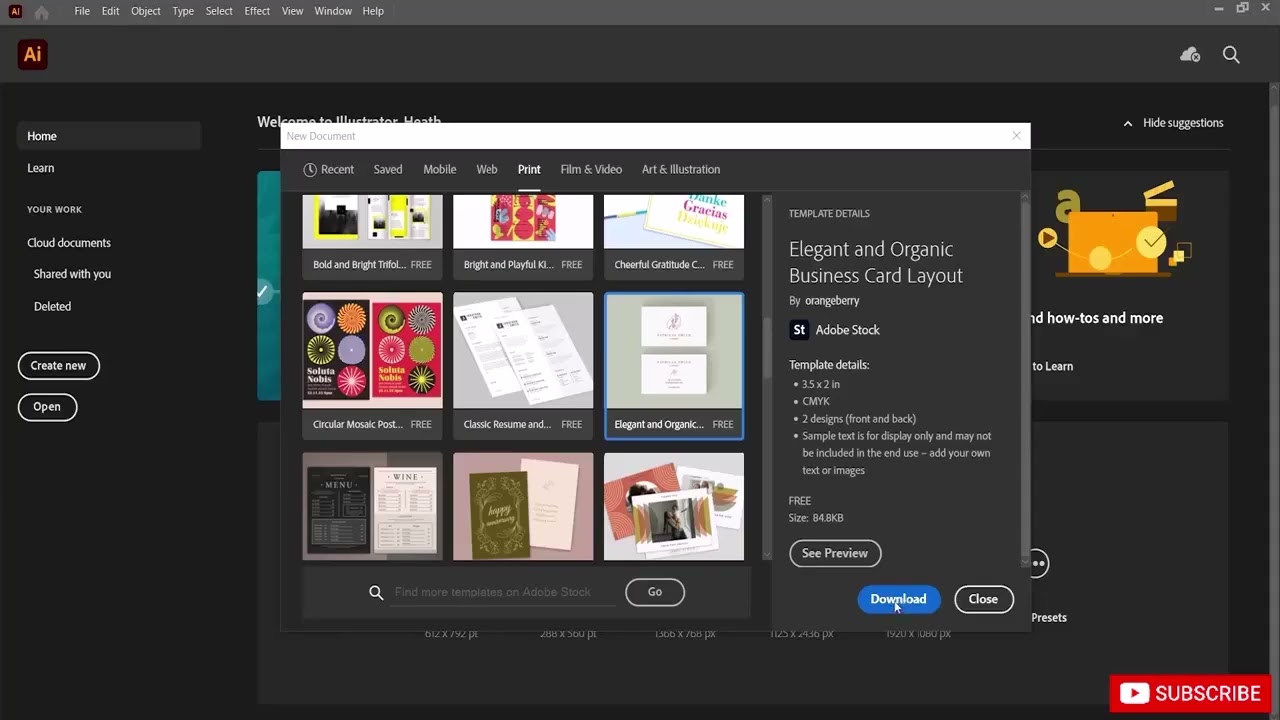
Task: Open Shared with you in sidebar
Action: (x=72, y=274)
